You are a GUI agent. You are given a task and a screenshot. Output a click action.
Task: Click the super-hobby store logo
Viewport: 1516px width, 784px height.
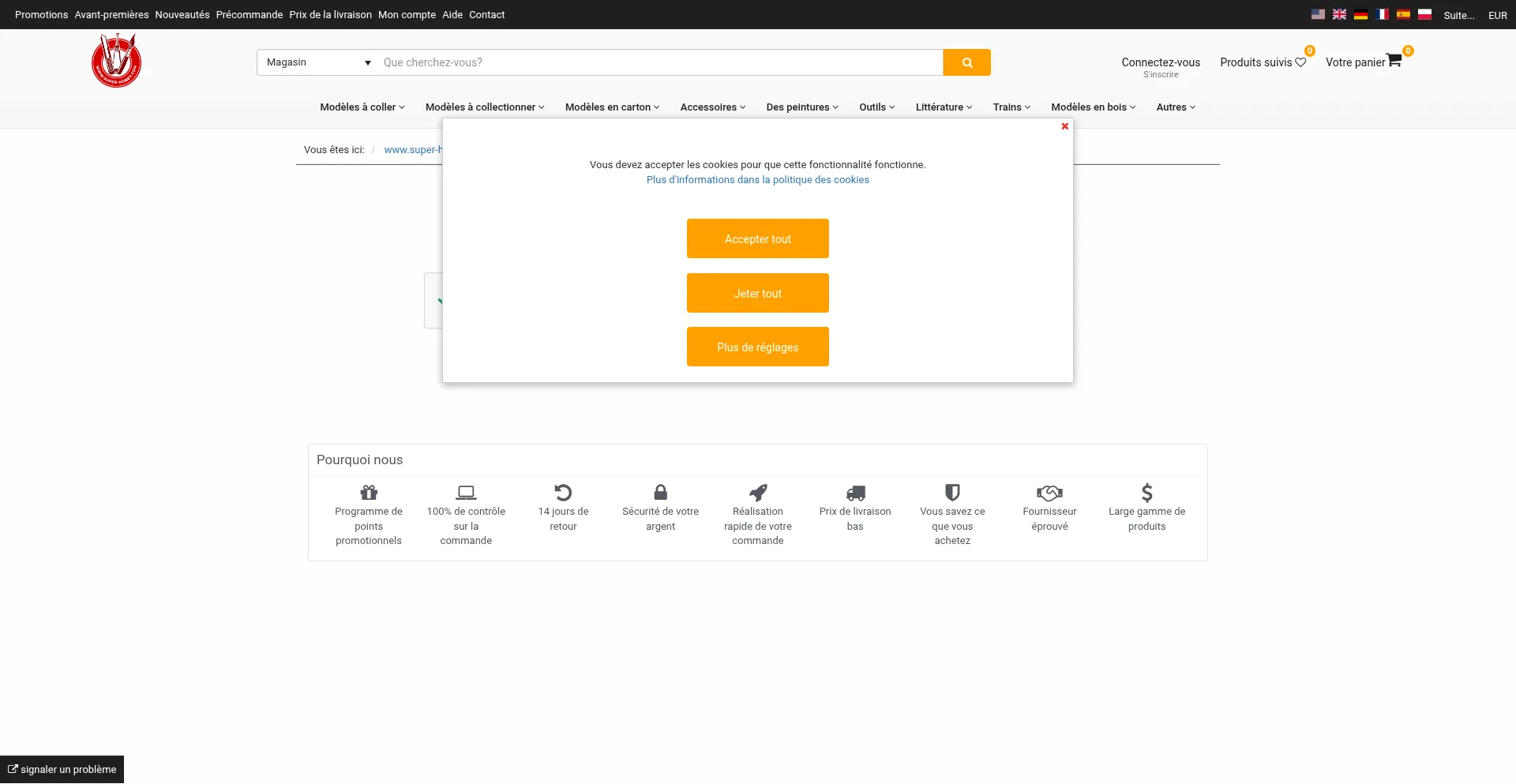[117, 61]
